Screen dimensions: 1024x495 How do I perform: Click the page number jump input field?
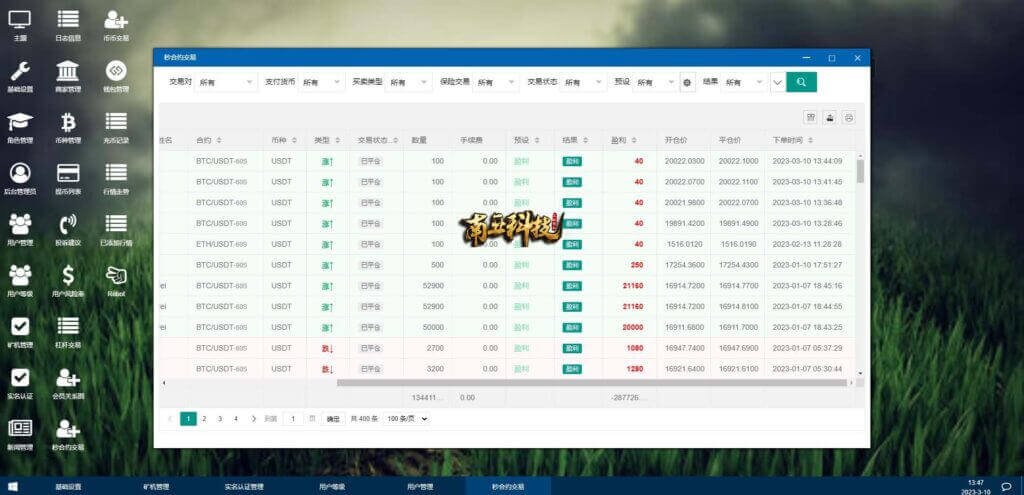point(293,419)
